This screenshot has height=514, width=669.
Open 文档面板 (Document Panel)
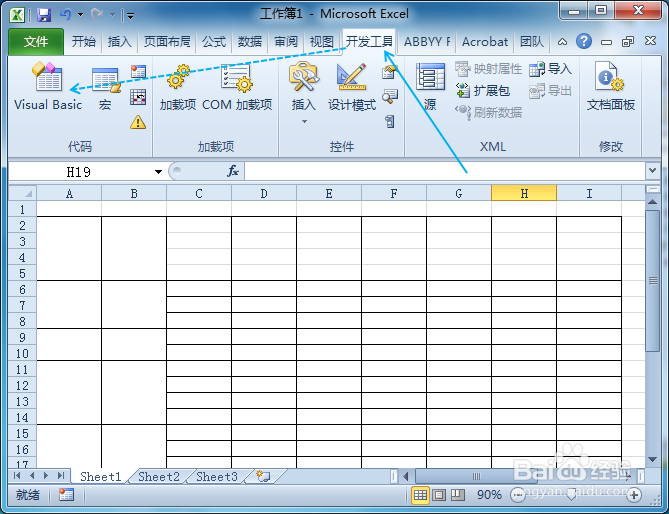611,87
